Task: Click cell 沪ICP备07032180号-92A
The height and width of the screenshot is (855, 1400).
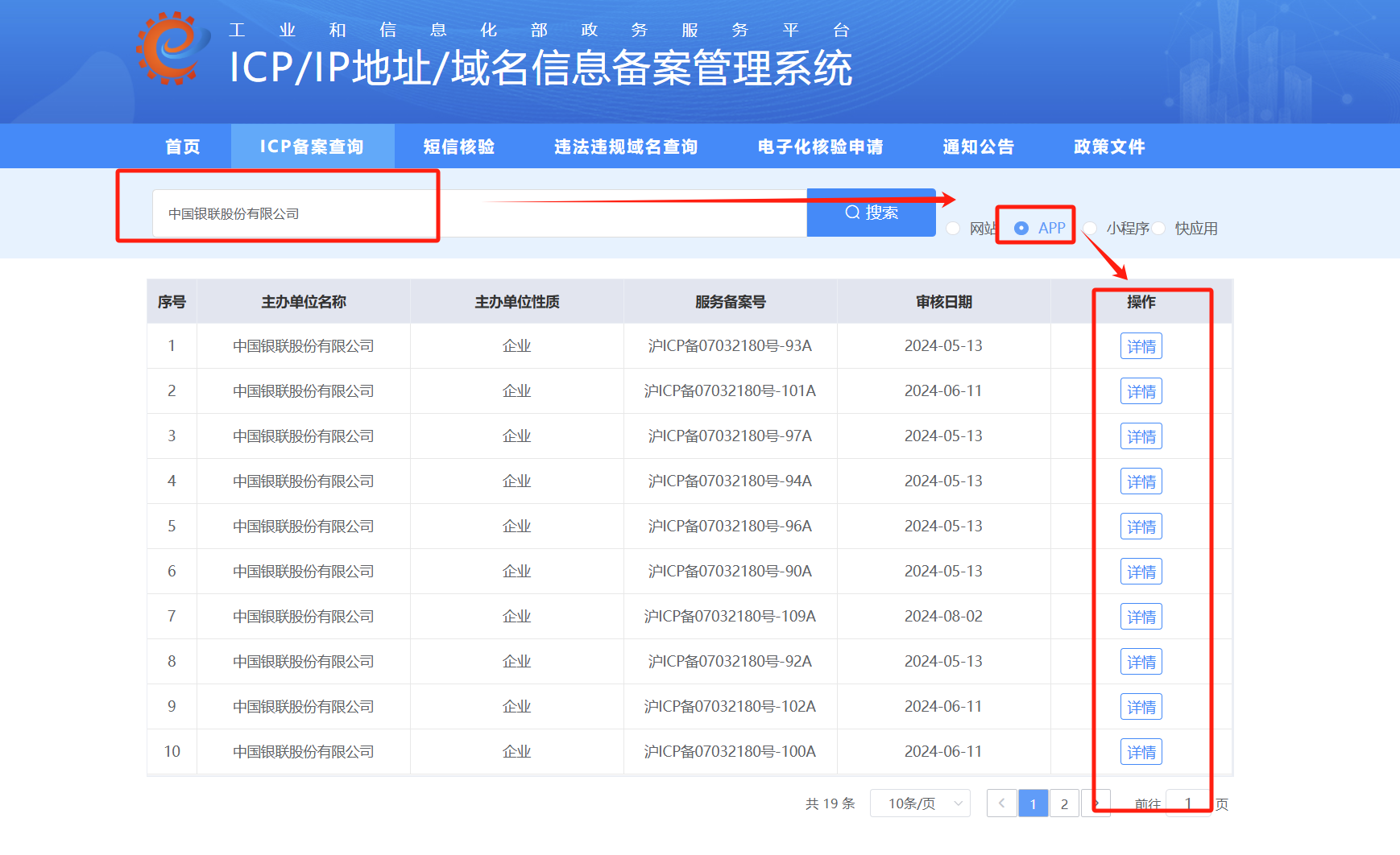Action: point(730,662)
